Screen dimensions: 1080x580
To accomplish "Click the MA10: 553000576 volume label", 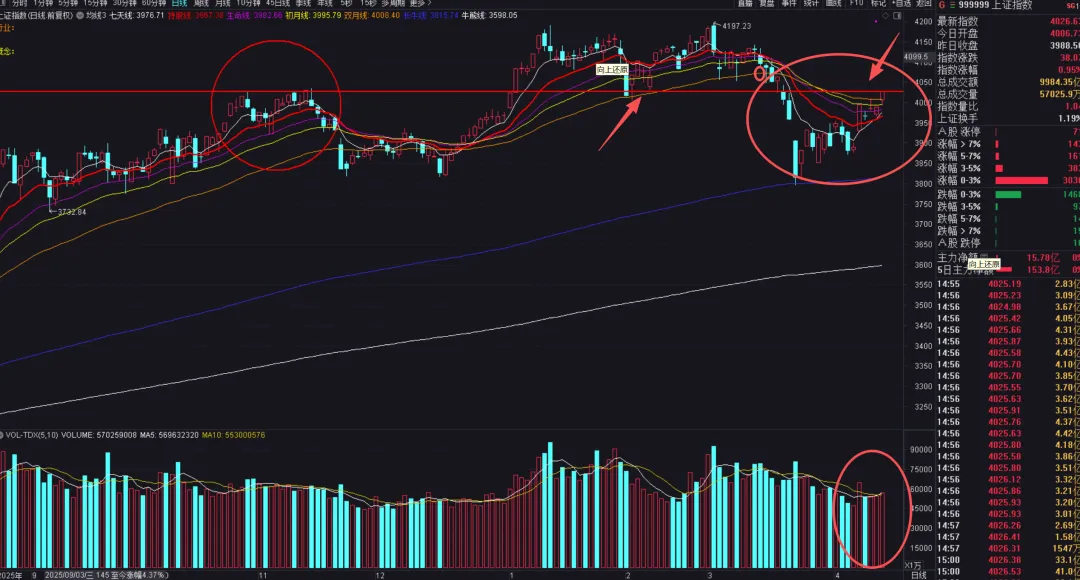I will click(x=233, y=435).
